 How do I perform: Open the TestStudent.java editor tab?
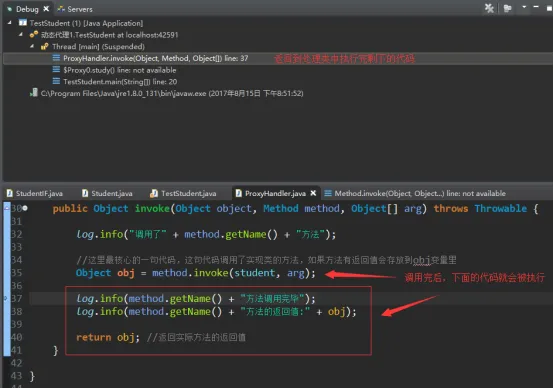[189, 193]
